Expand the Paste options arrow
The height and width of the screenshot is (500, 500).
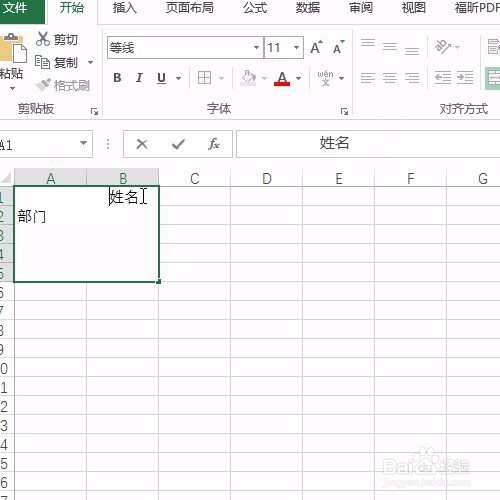coord(12,88)
